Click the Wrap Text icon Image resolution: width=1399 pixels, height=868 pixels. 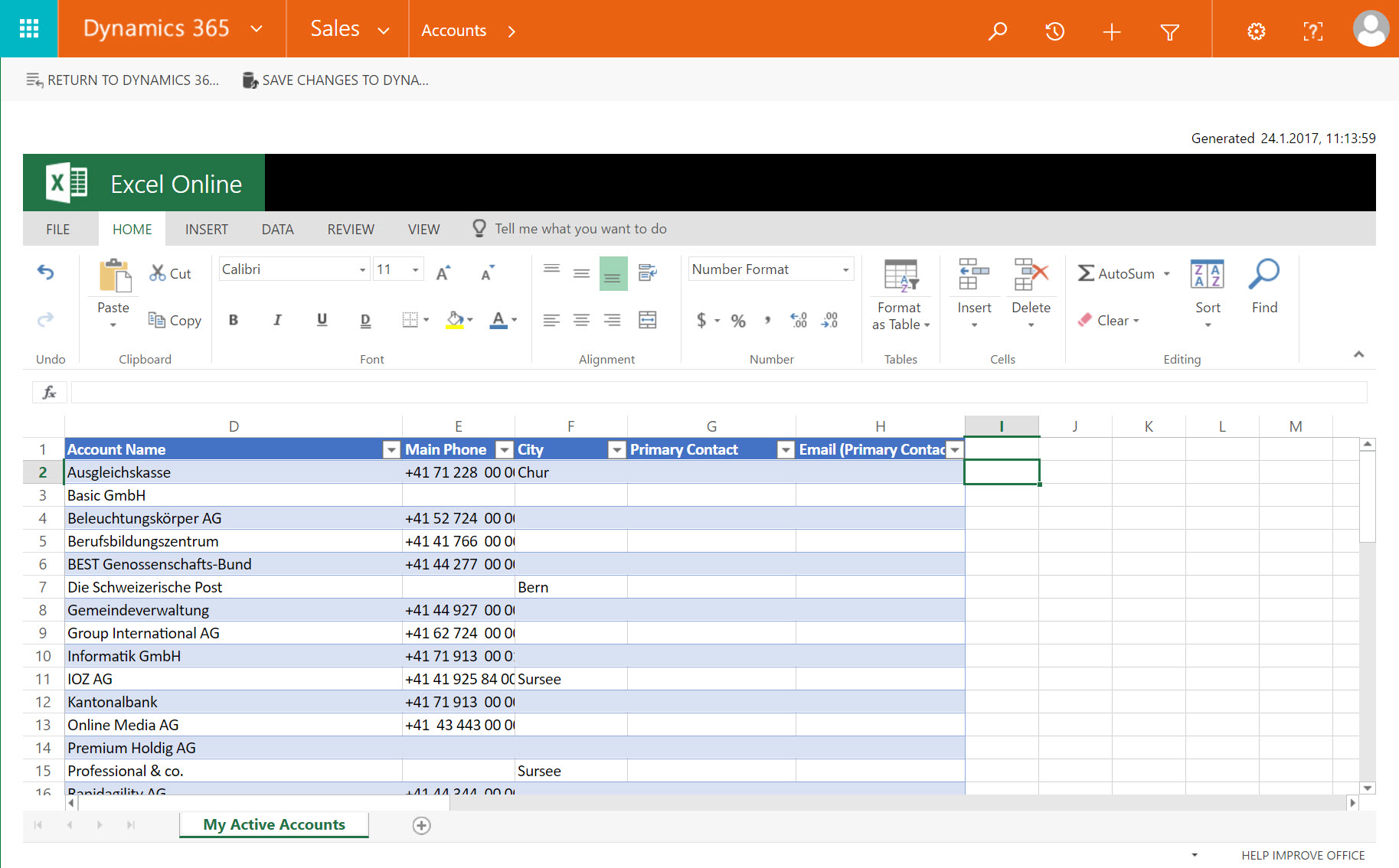[x=648, y=272]
